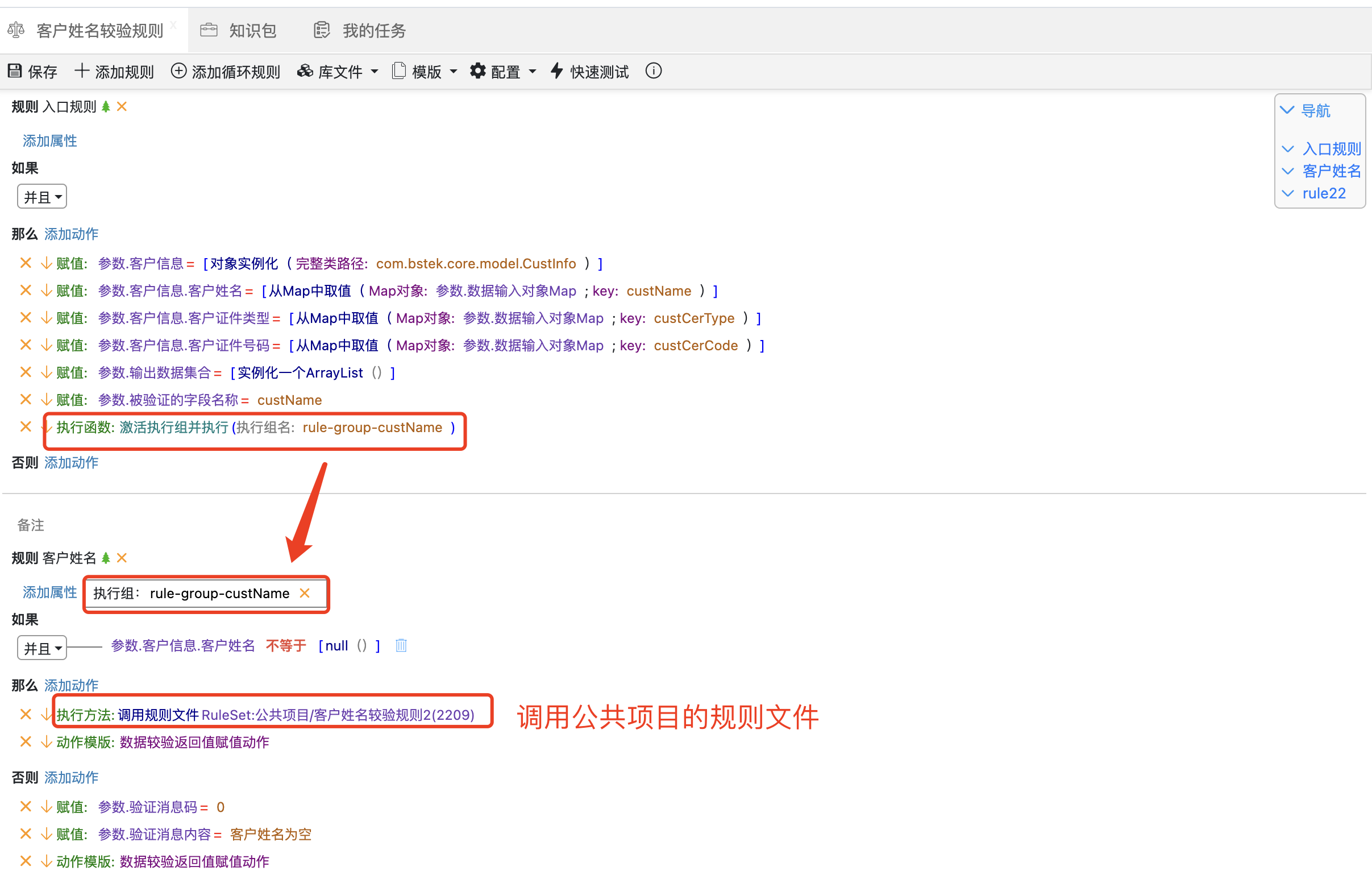Click 添加属性 link under 入口规则
This screenshot has width=1372, height=879.
click(49, 141)
